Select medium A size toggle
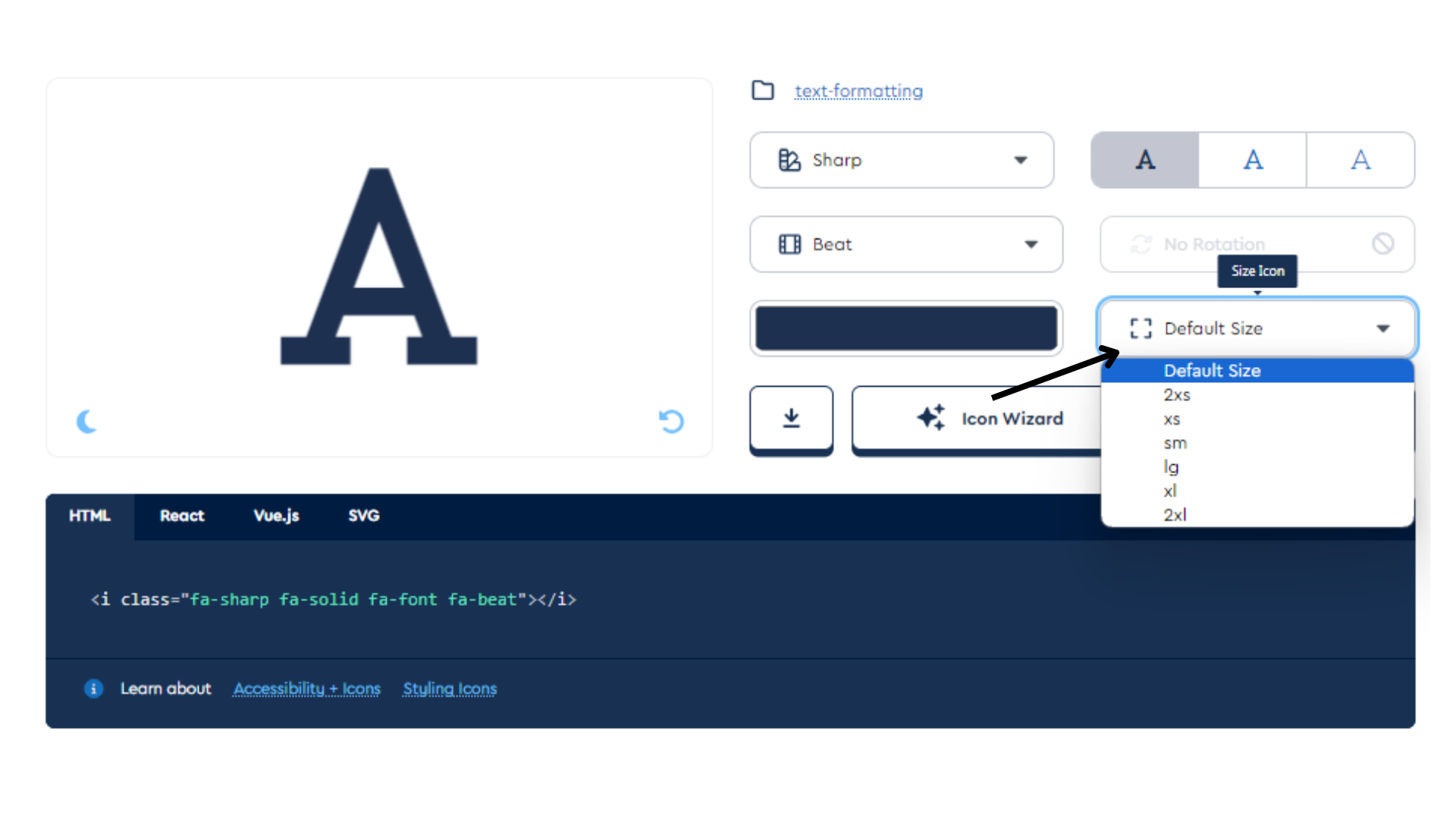 (1251, 159)
